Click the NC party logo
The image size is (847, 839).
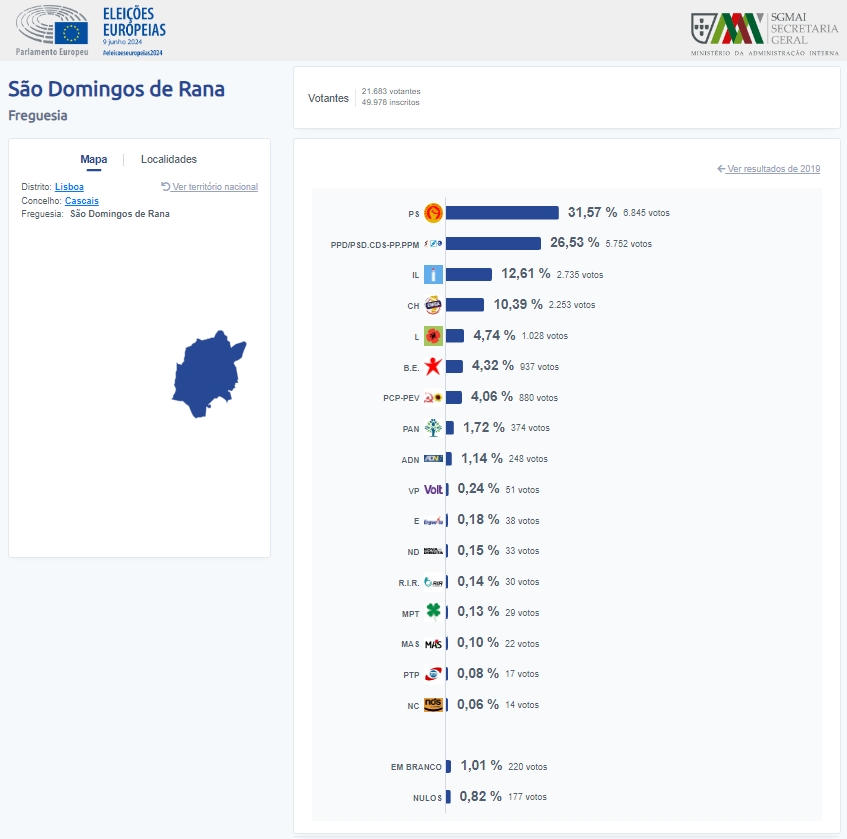(x=433, y=704)
